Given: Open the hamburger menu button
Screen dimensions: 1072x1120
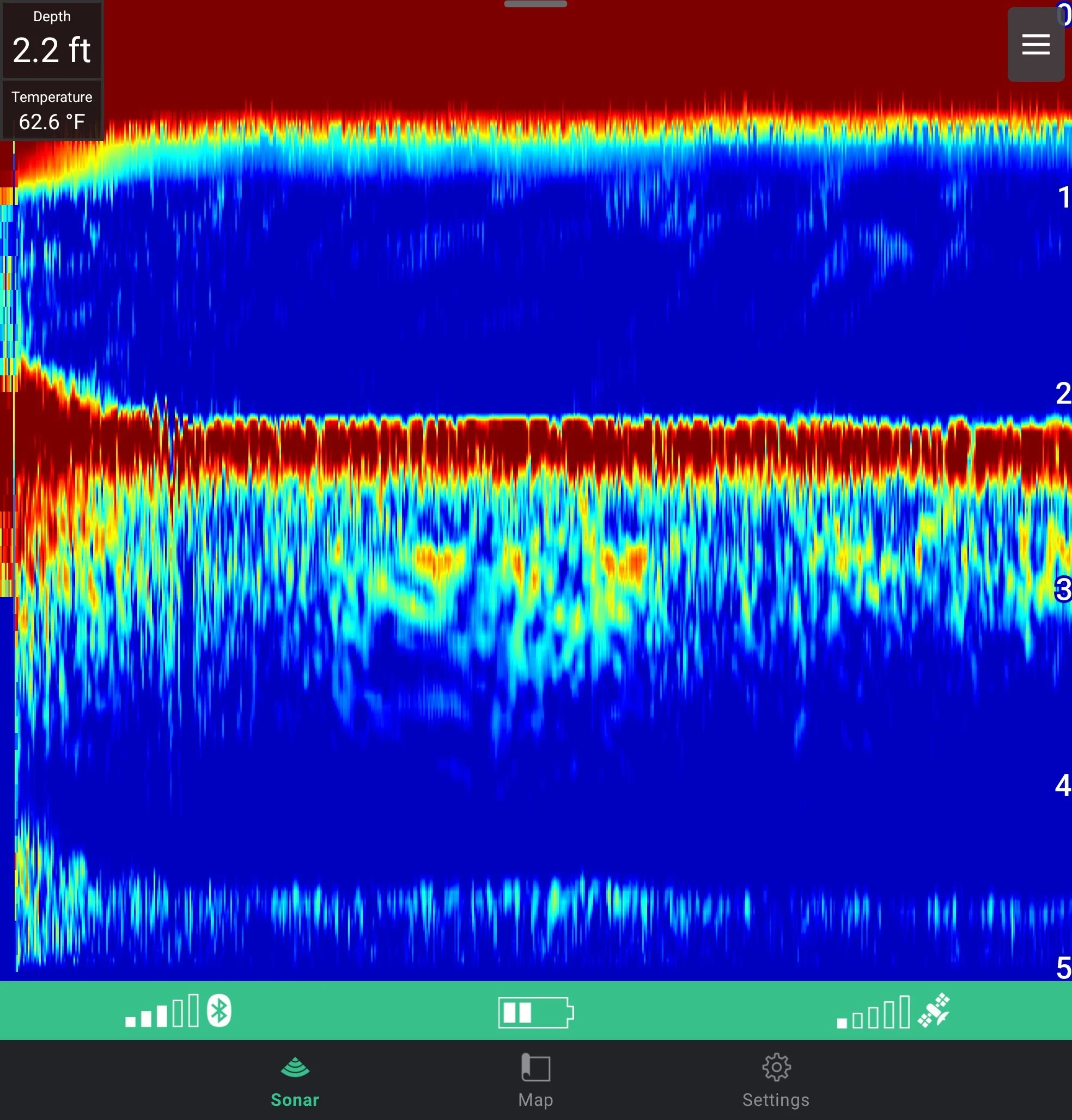Looking at the screenshot, I should click(1036, 44).
